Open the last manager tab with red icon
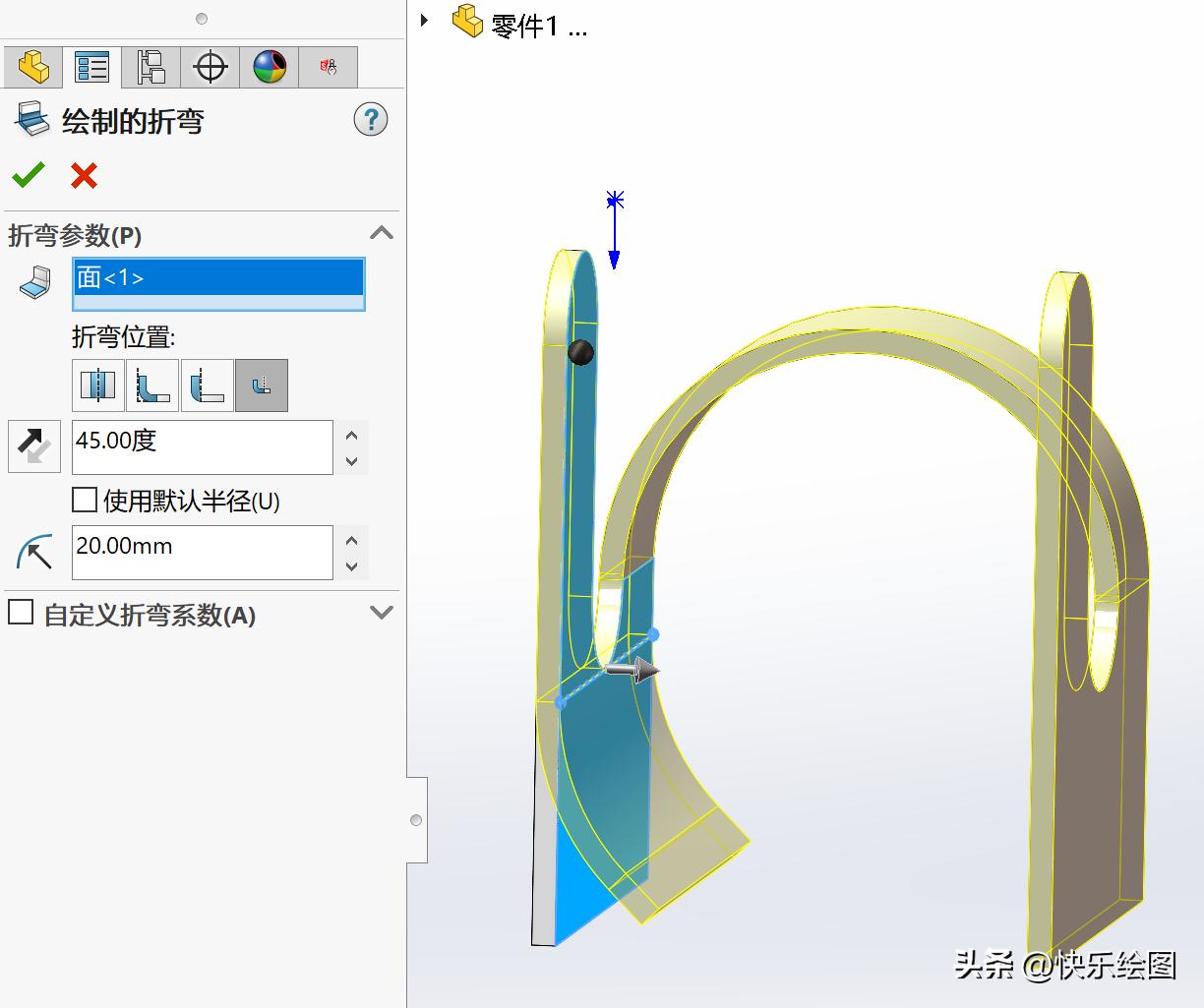This screenshot has width=1204, height=1008. pyautogui.click(x=329, y=67)
